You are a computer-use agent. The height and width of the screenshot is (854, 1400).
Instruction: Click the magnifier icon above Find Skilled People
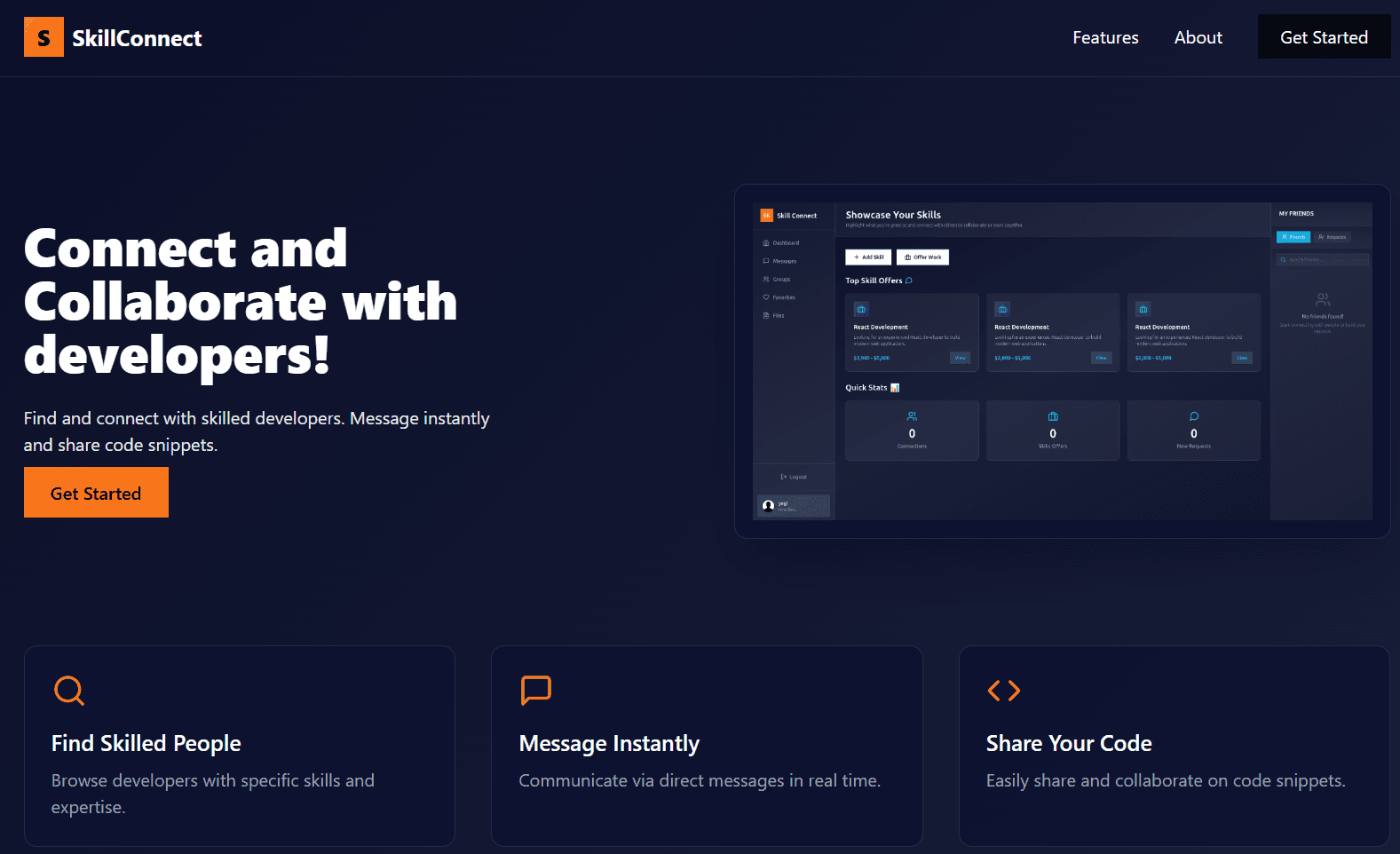tap(69, 691)
